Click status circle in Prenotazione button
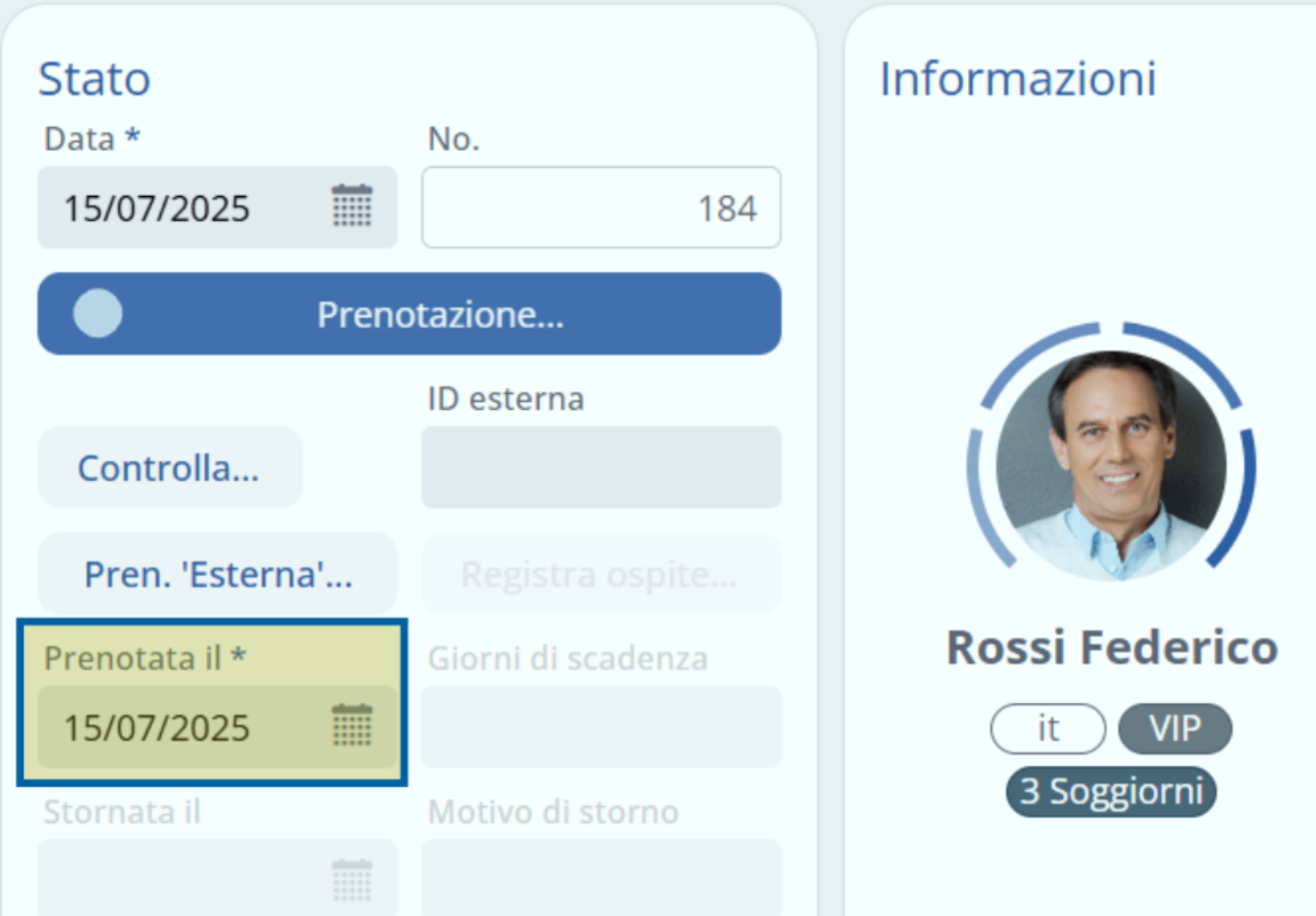 (98, 313)
